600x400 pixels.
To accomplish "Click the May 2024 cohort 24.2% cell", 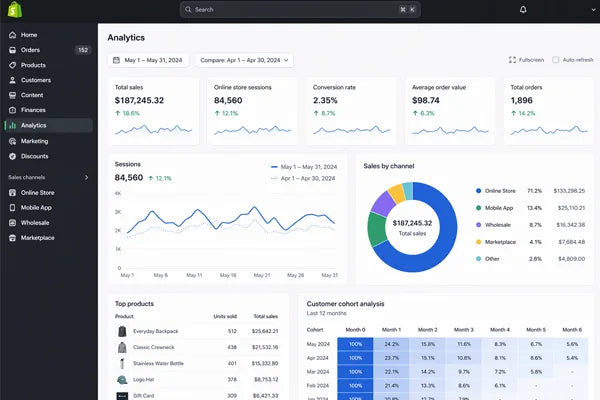I will tap(391, 344).
